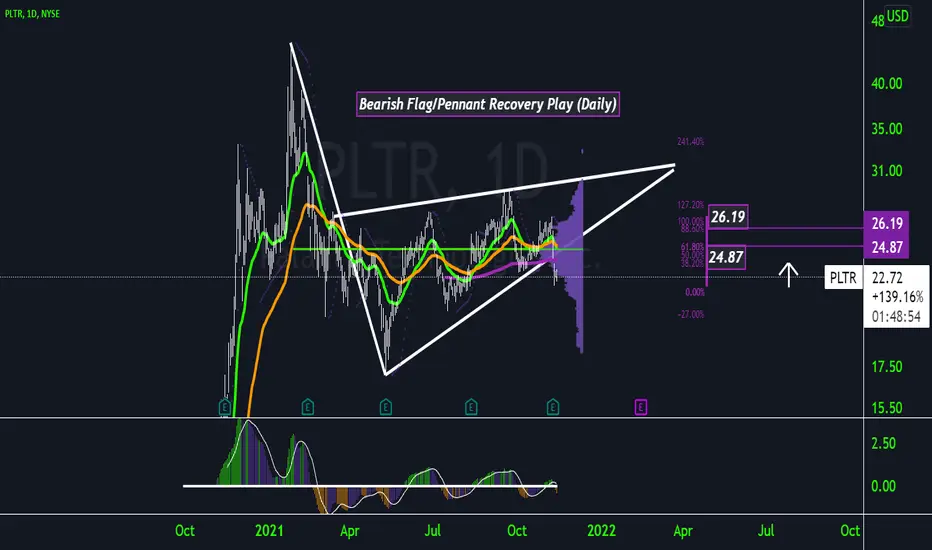Click the last Oct label on the time axis

coord(850,530)
